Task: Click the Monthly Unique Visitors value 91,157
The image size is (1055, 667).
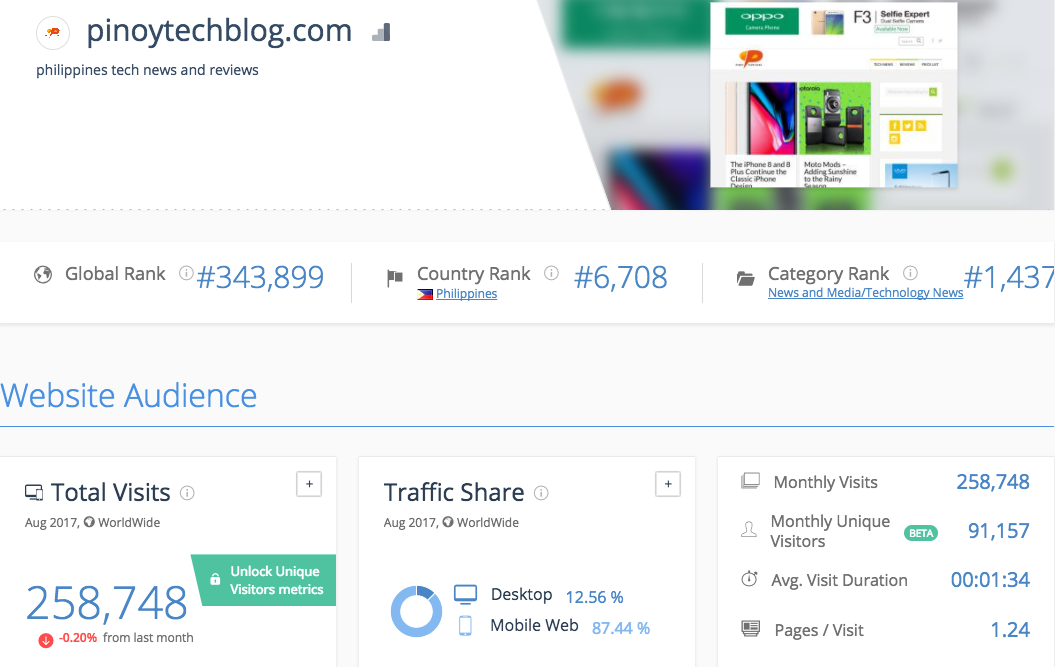Action: [x=998, y=531]
